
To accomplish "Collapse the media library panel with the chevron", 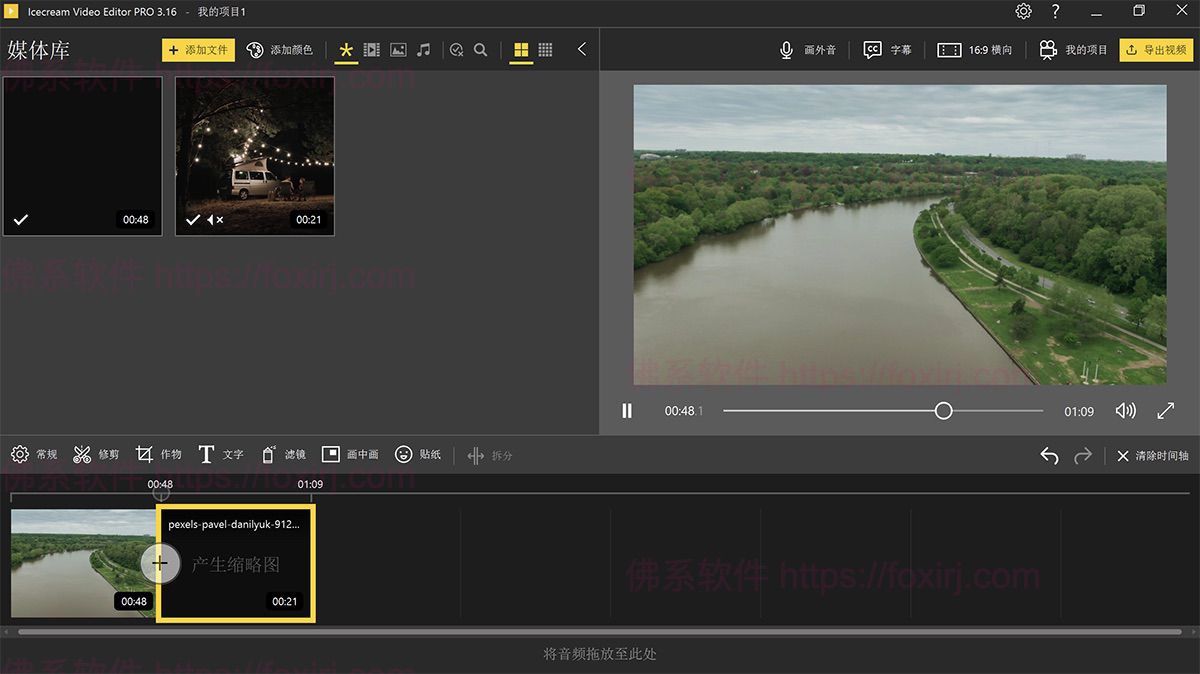I will pos(583,48).
